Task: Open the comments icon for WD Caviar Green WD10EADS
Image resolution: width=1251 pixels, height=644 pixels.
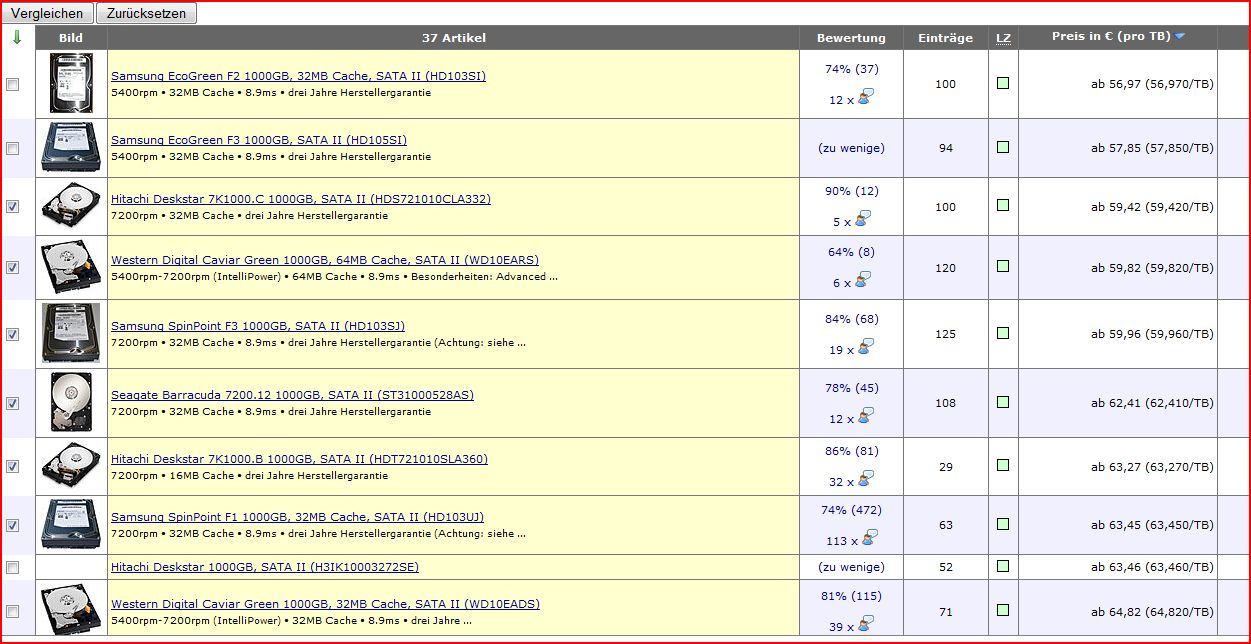Action: 866,624
